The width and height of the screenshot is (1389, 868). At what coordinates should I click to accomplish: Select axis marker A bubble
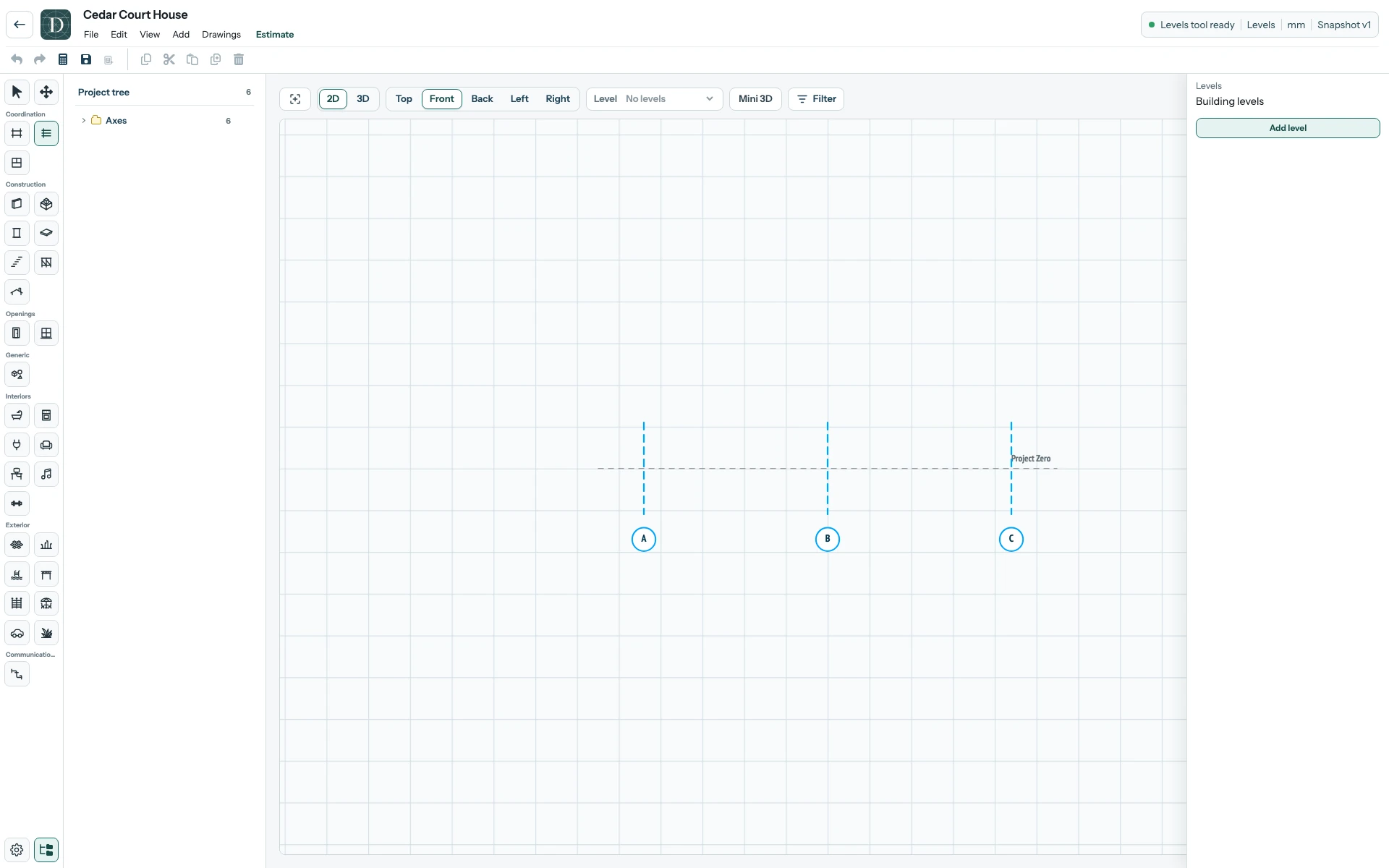[x=644, y=539]
